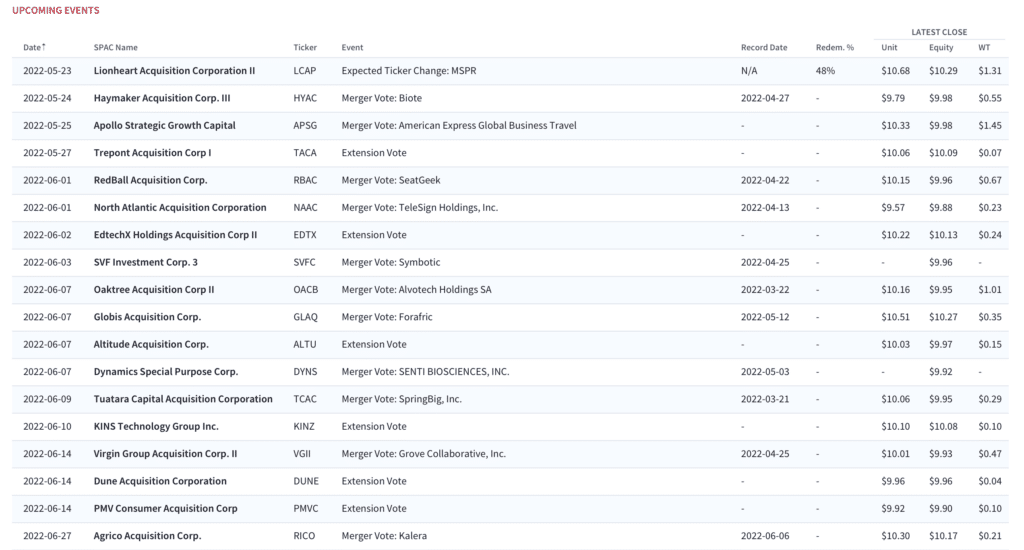
Task: Click the RICO ticker
Action: point(304,536)
